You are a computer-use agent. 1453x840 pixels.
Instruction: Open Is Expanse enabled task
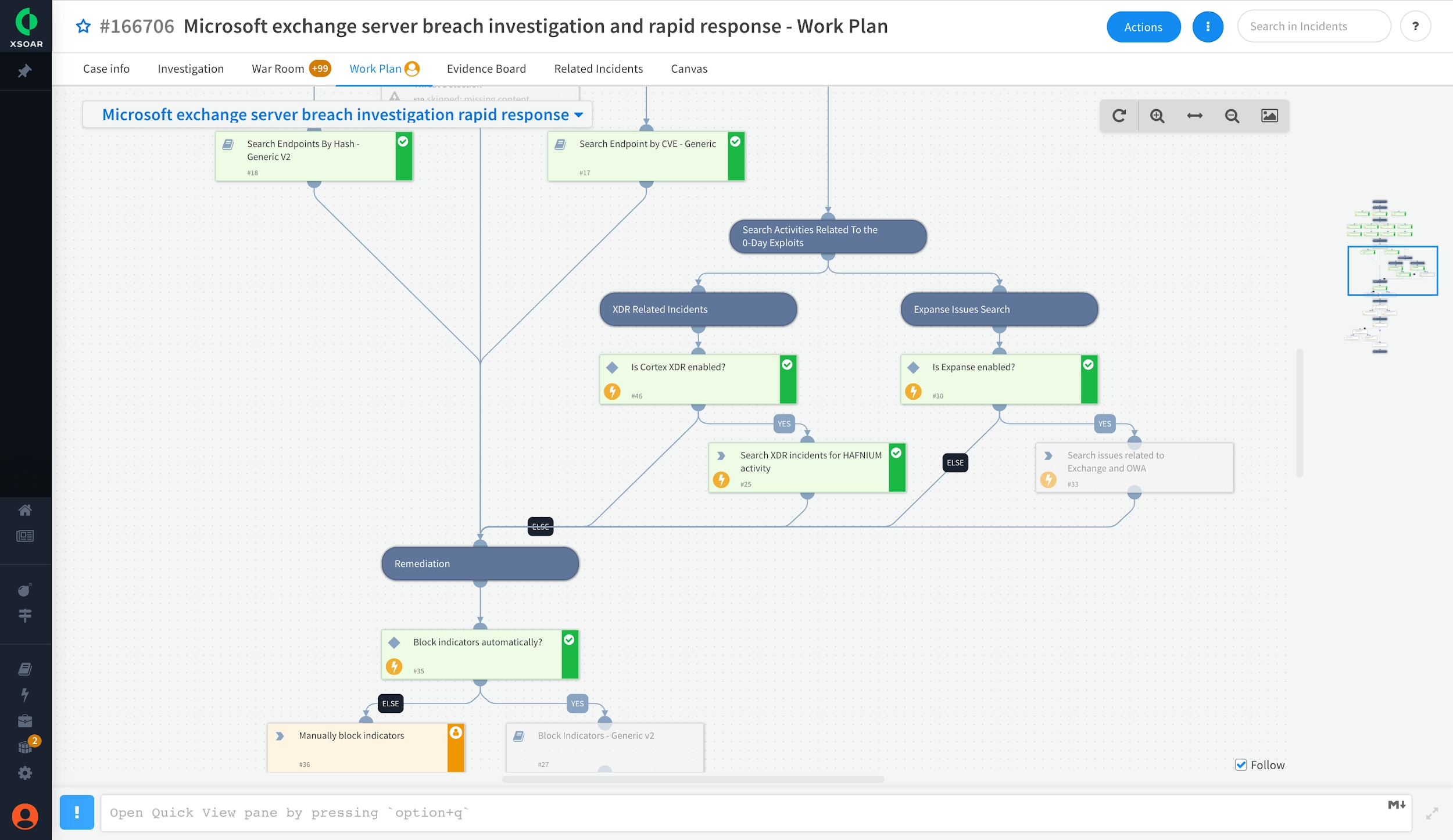tap(999, 379)
